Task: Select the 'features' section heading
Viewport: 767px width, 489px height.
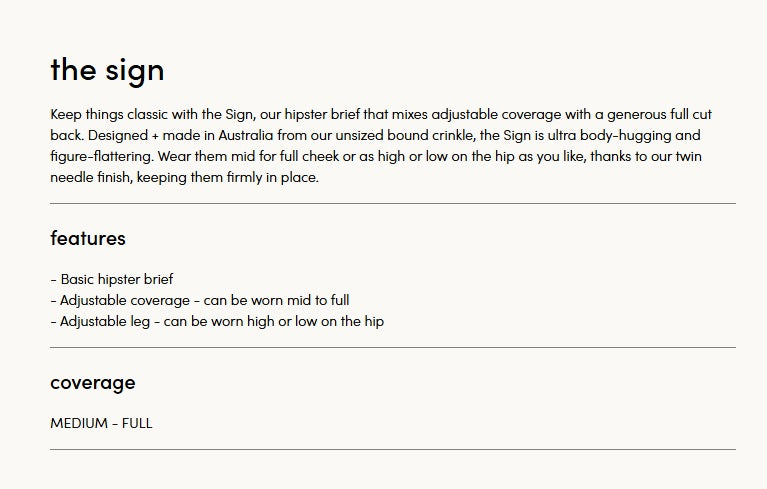Action: click(88, 238)
